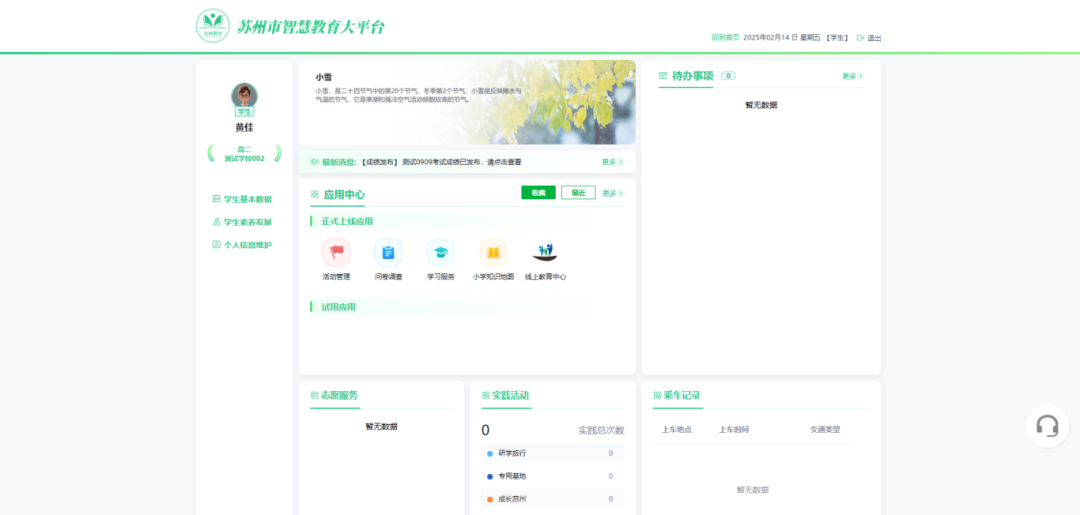
Task: Click the 苏州市智慧教育大平台 logo
Action: 213,26
